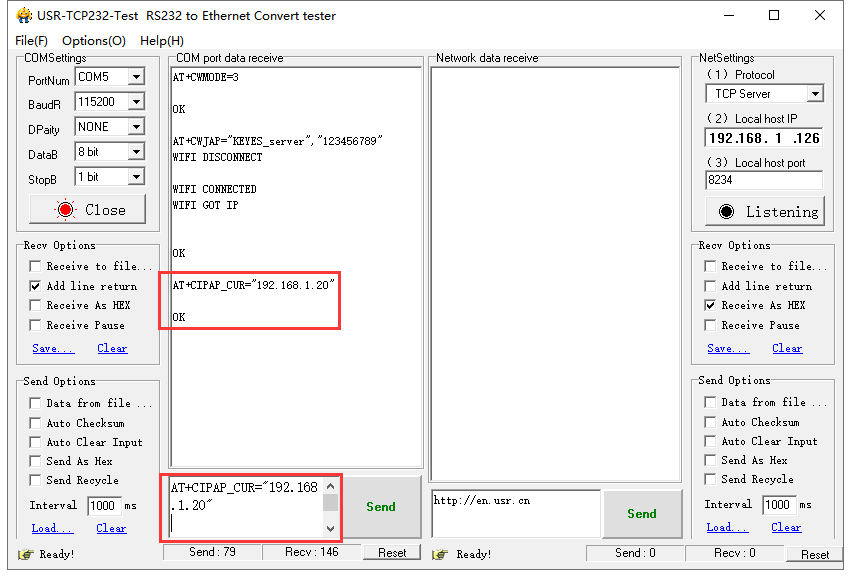
Task: Uncheck network Receive As HEX option
Action: (710, 305)
